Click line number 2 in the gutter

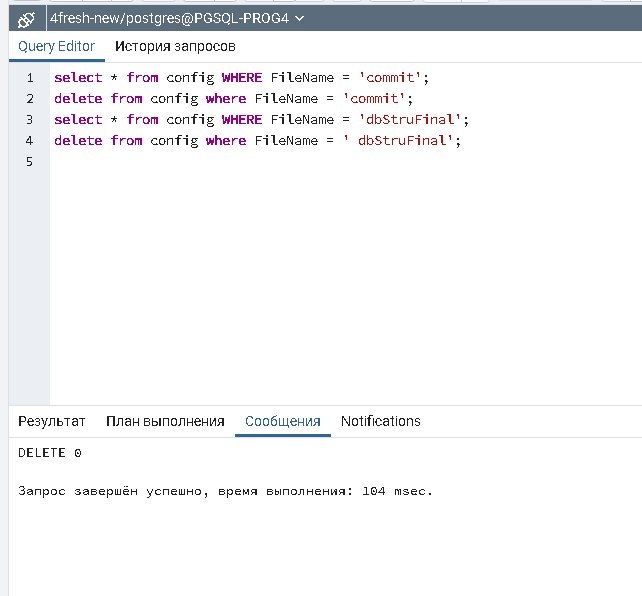click(x=30, y=99)
